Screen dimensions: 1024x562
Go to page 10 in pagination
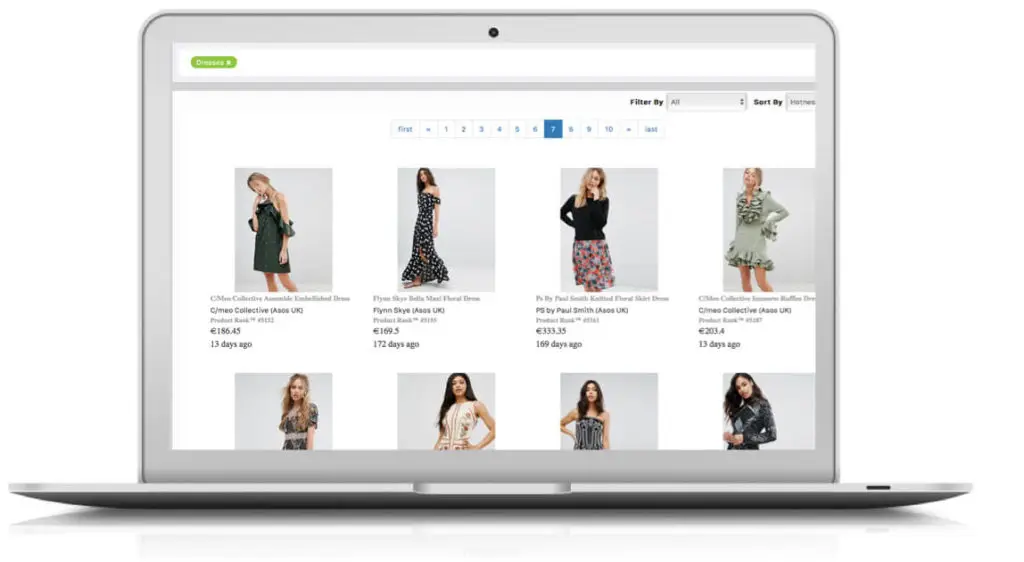[608, 129]
